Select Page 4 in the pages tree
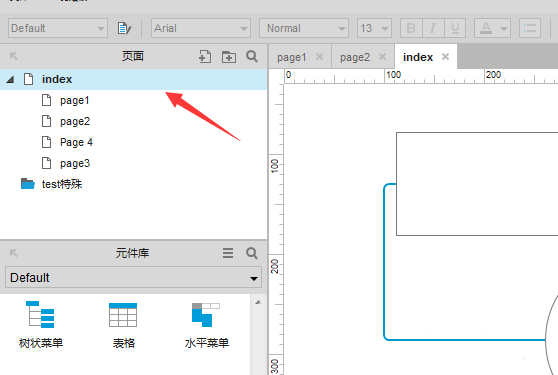This screenshot has width=558, height=375. tap(76, 142)
